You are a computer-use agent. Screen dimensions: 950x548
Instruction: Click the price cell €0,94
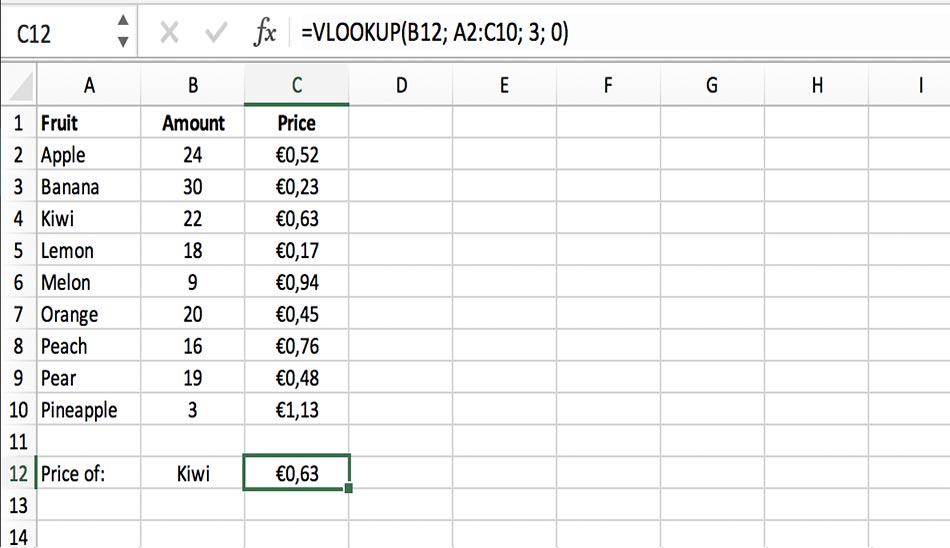[x=297, y=282]
